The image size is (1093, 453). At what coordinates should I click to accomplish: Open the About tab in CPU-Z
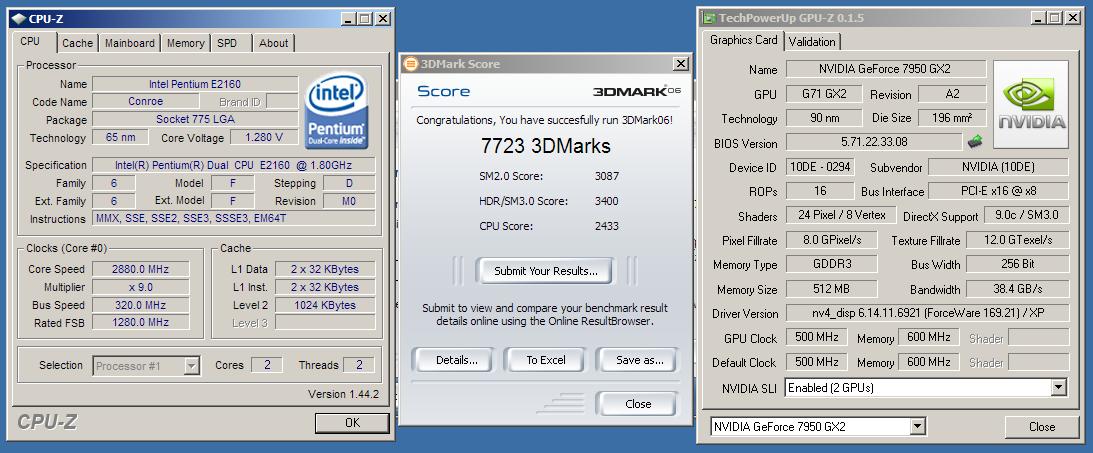(273, 43)
